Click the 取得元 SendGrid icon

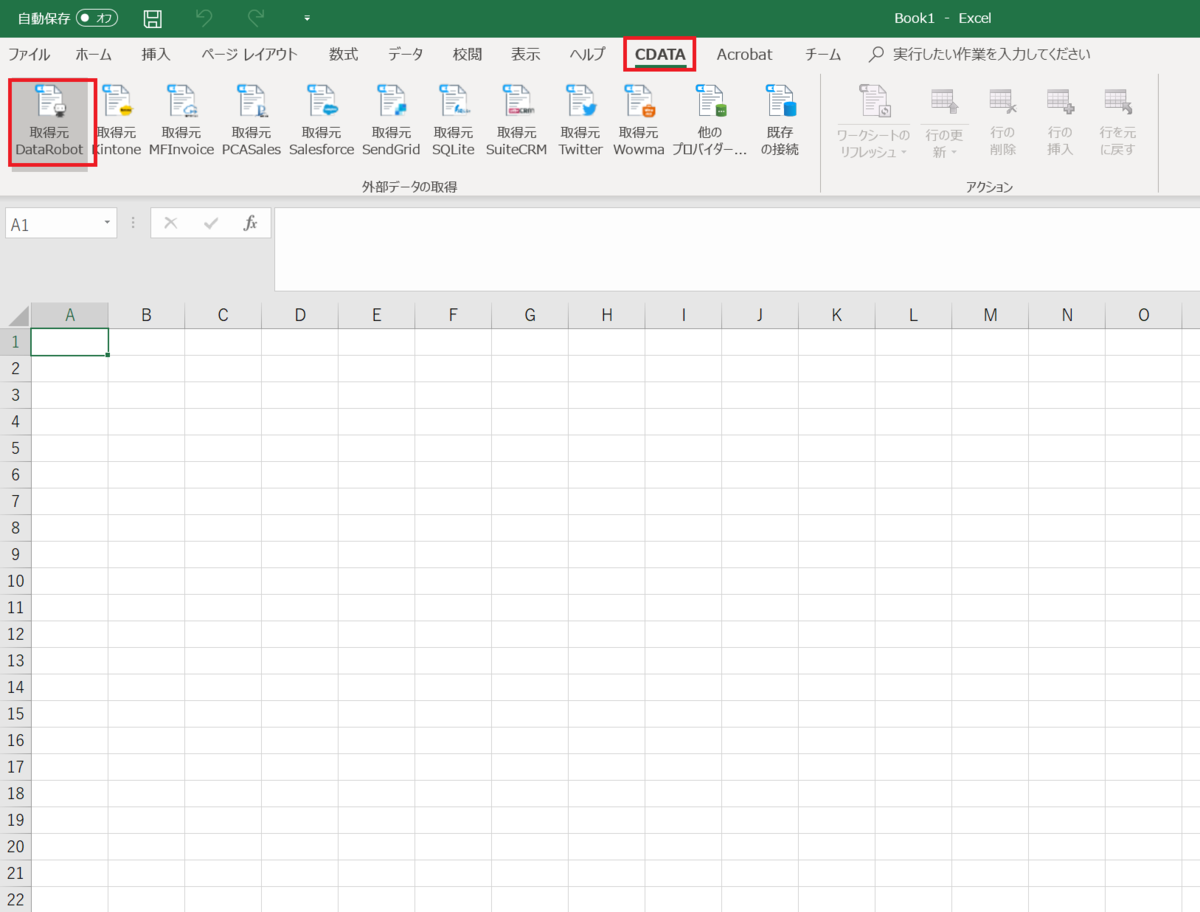coord(391,120)
